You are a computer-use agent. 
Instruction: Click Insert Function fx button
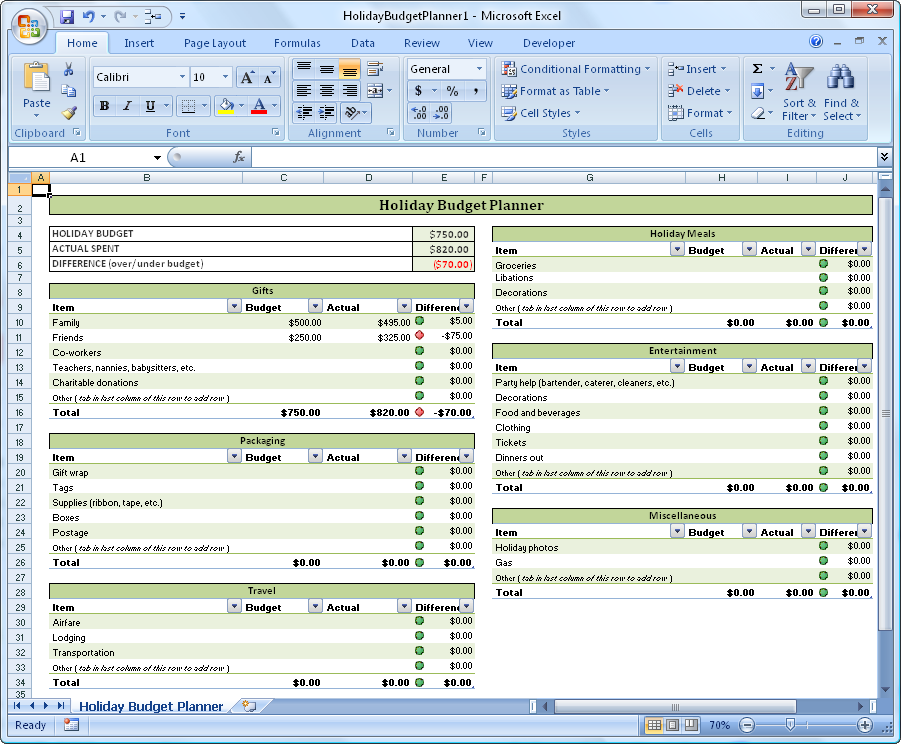[x=239, y=157]
